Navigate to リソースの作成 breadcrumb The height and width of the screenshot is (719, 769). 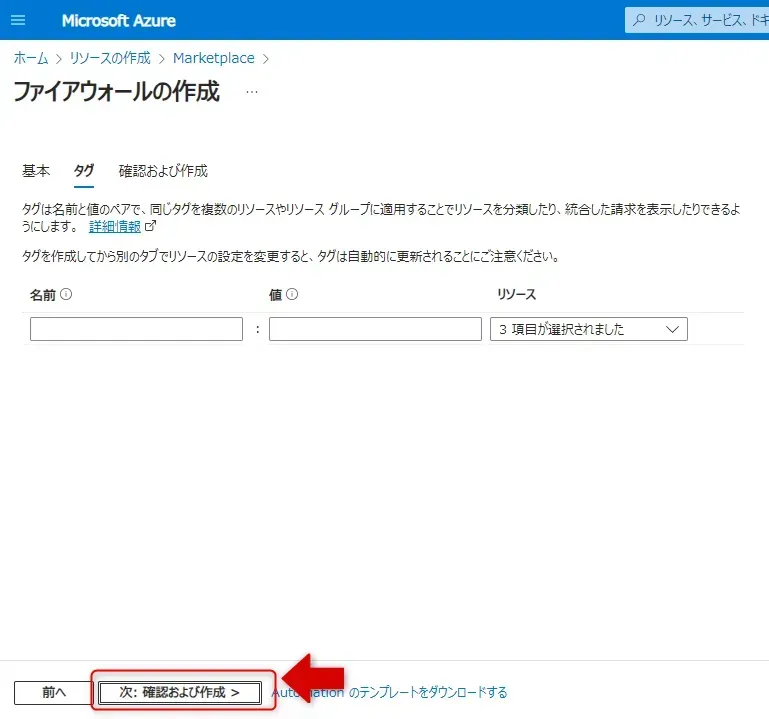[110, 58]
